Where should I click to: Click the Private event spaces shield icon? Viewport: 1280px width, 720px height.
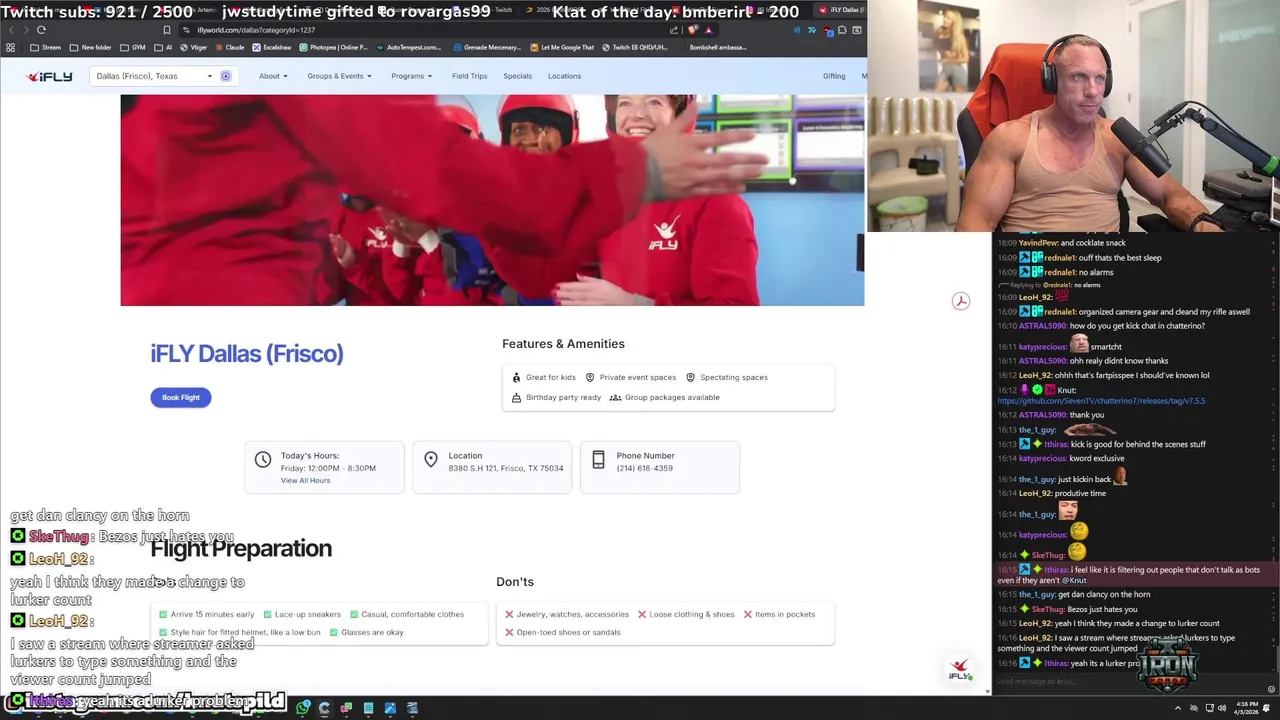click(x=590, y=377)
